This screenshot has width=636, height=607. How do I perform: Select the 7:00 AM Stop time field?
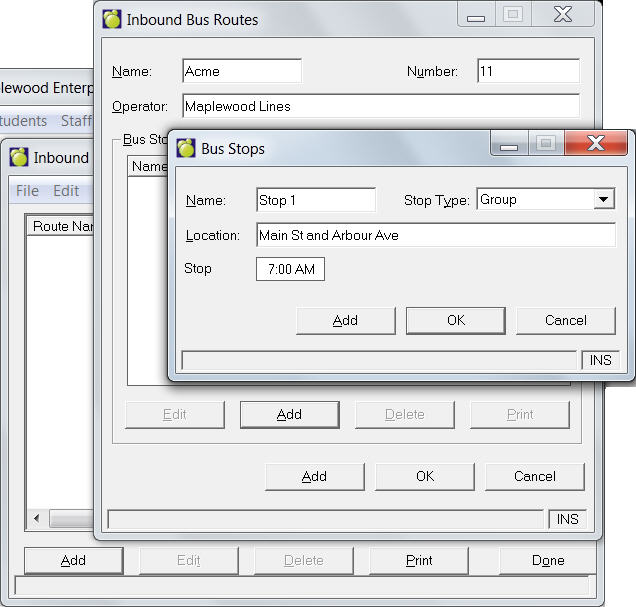[x=290, y=269]
